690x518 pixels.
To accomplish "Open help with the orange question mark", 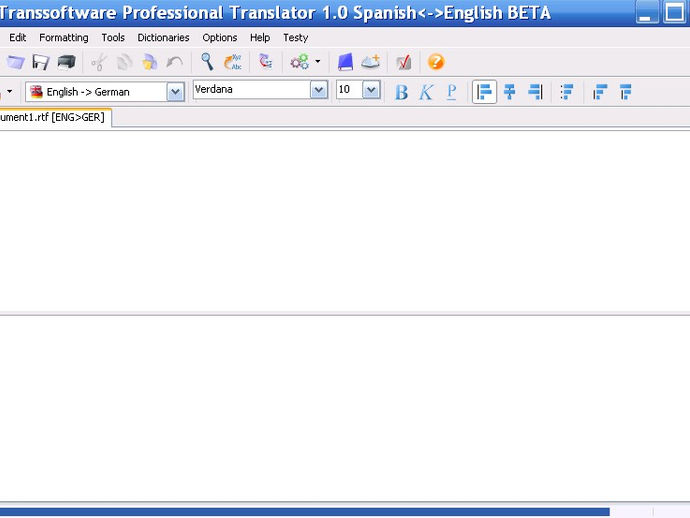I will pos(436,62).
